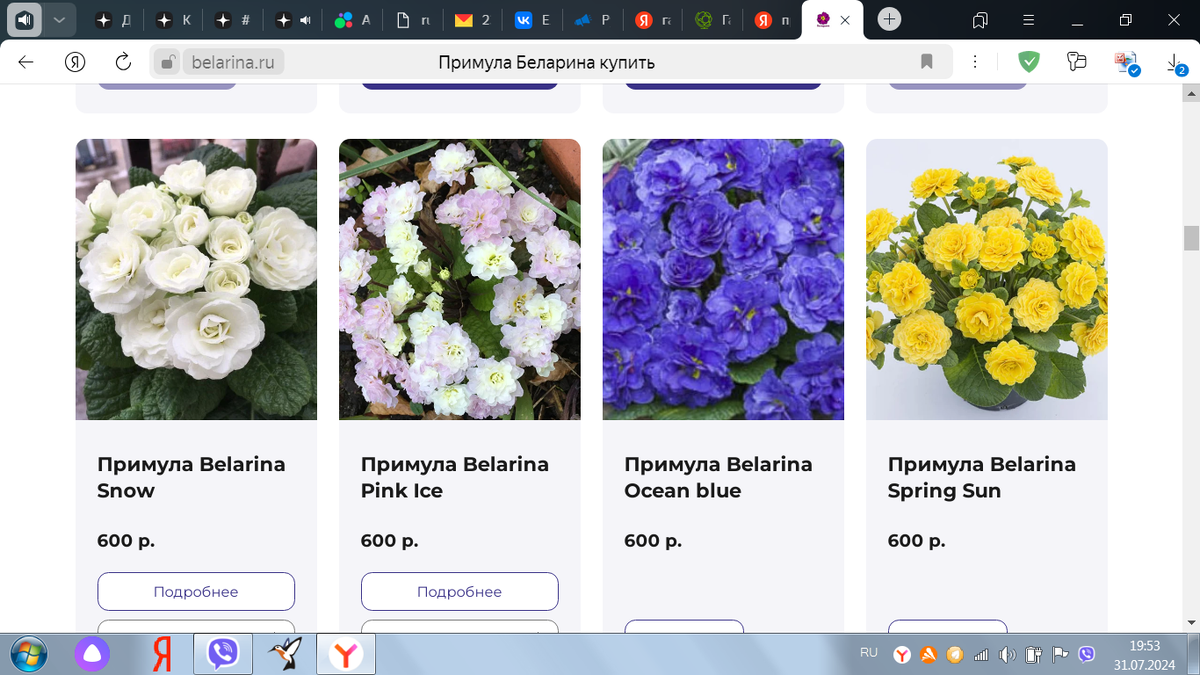Open the translator extension icon with blue check

(1127, 63)
